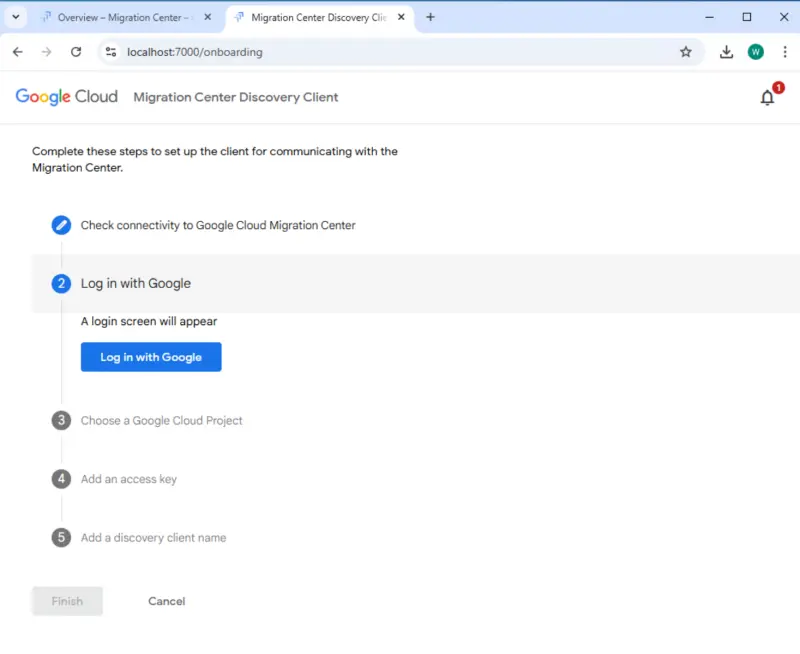Click the Google Cloud logo
The height and width of the screenshot is (654, 800).
point(66,96)
